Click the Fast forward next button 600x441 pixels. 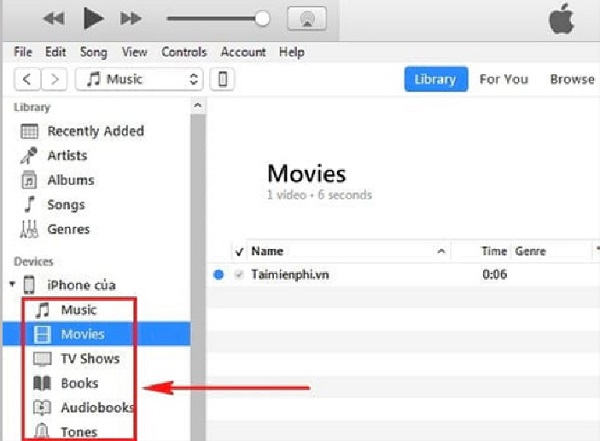(x=130, y=18)
